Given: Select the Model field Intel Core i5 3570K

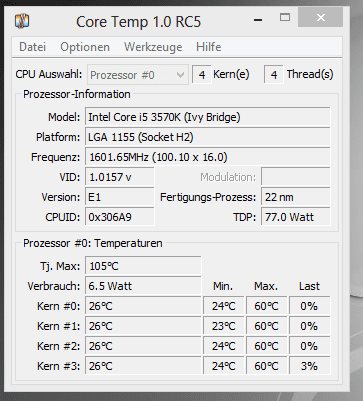Looking at the screenshot, I should pyautogui.click(x=207, y=117).
